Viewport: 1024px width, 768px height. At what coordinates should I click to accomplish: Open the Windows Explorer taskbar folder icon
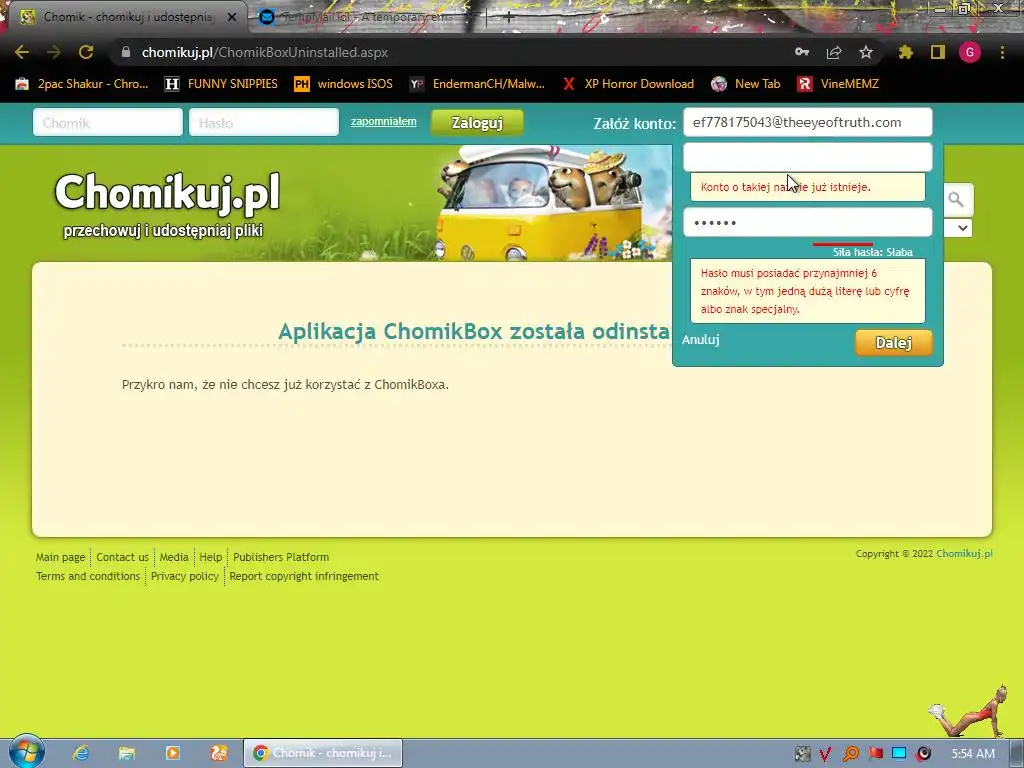(x=127, y=753)
